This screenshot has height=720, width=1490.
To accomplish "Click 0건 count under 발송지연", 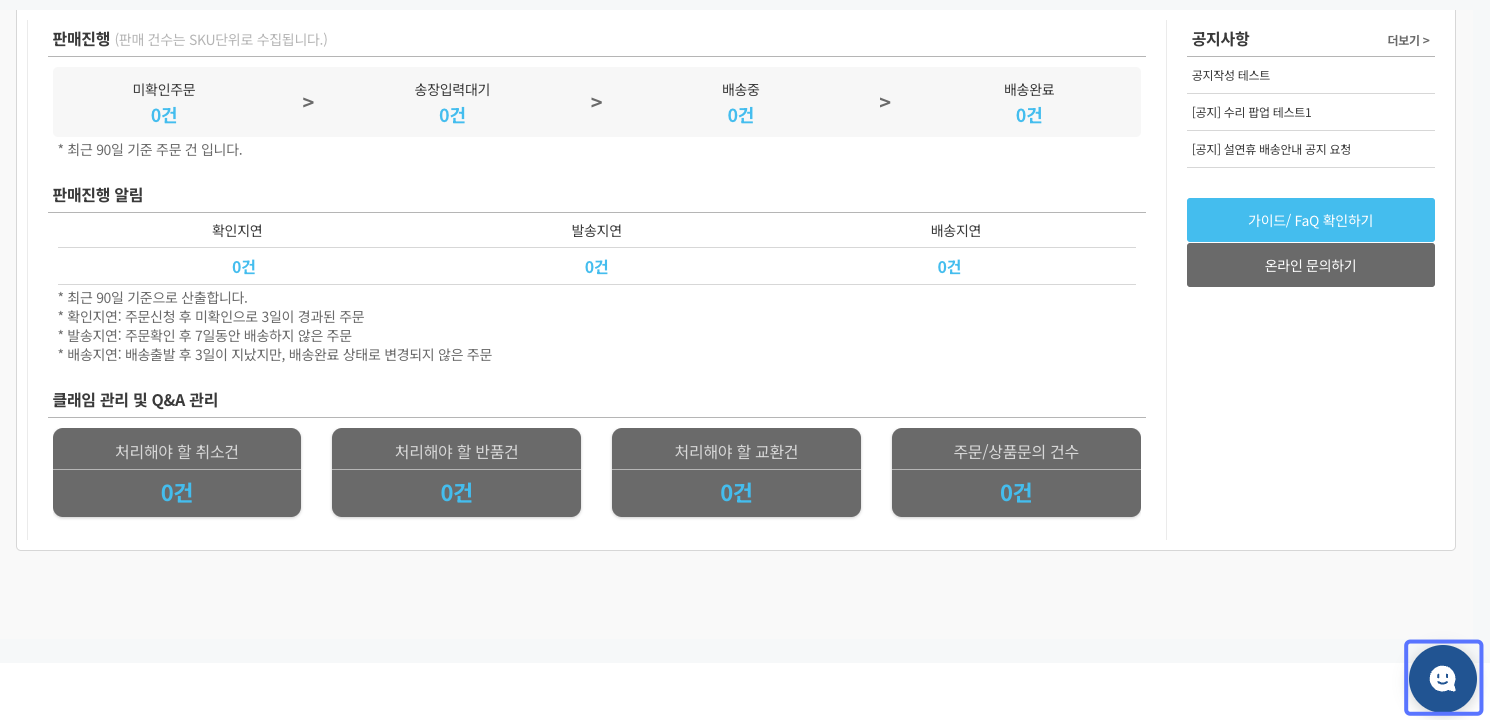I will pos(596,267).
